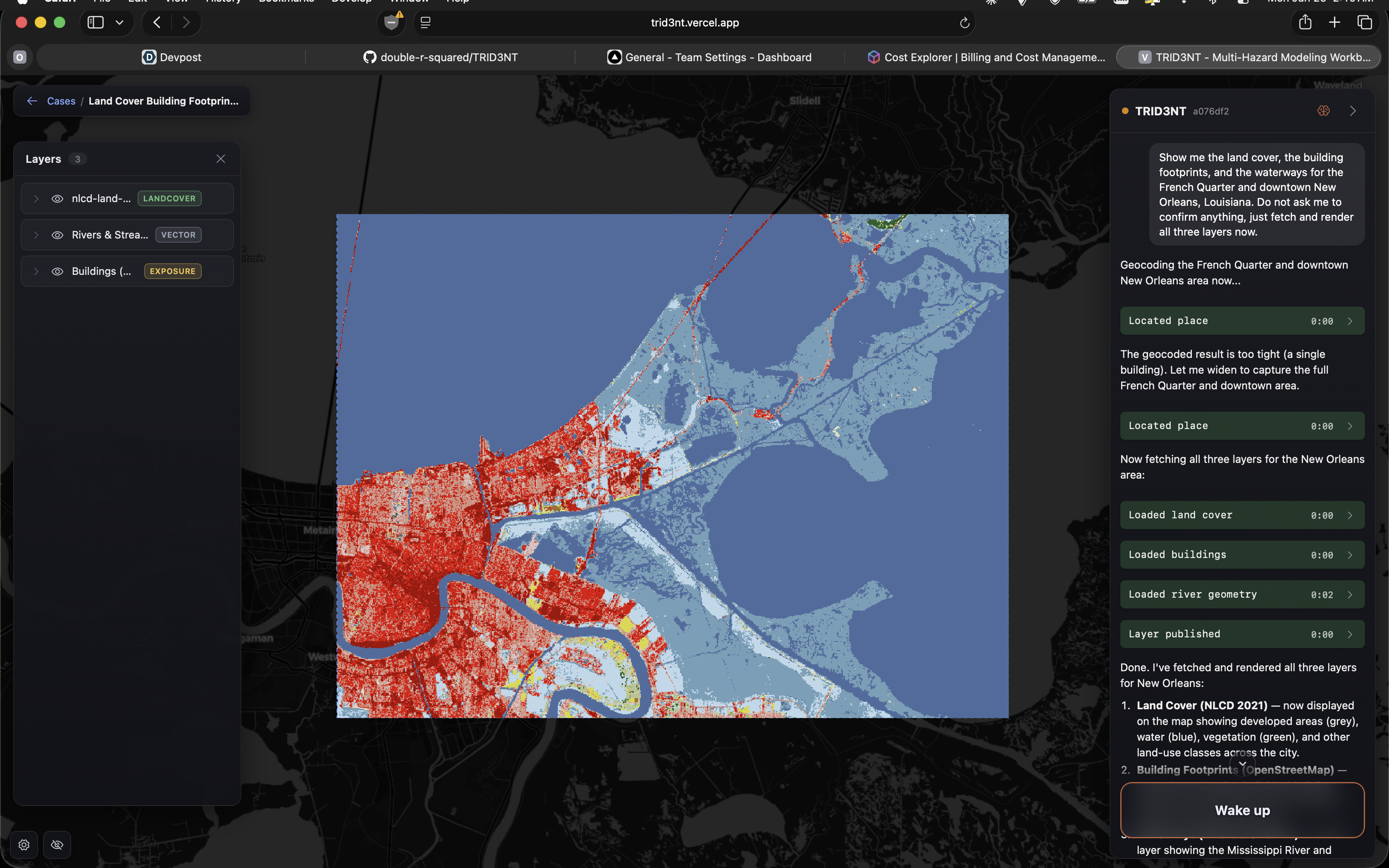Collapse the TRID3NT chat panel chevron
Viewport: 1389px width, 868px height.
point(1353,111)
